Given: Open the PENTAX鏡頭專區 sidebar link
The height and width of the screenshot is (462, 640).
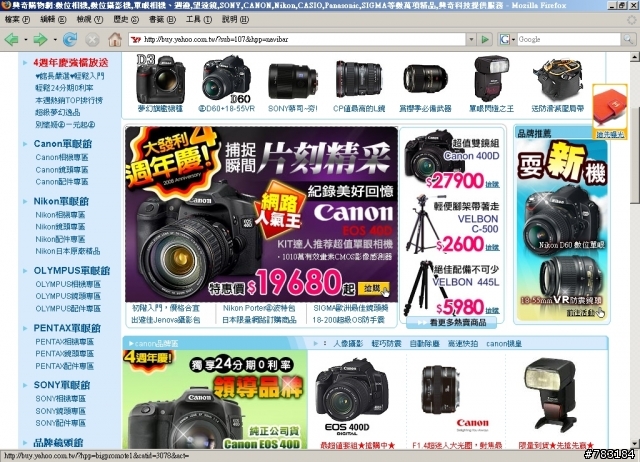Looking at the screenshot, I should click(x=64, y=353).
